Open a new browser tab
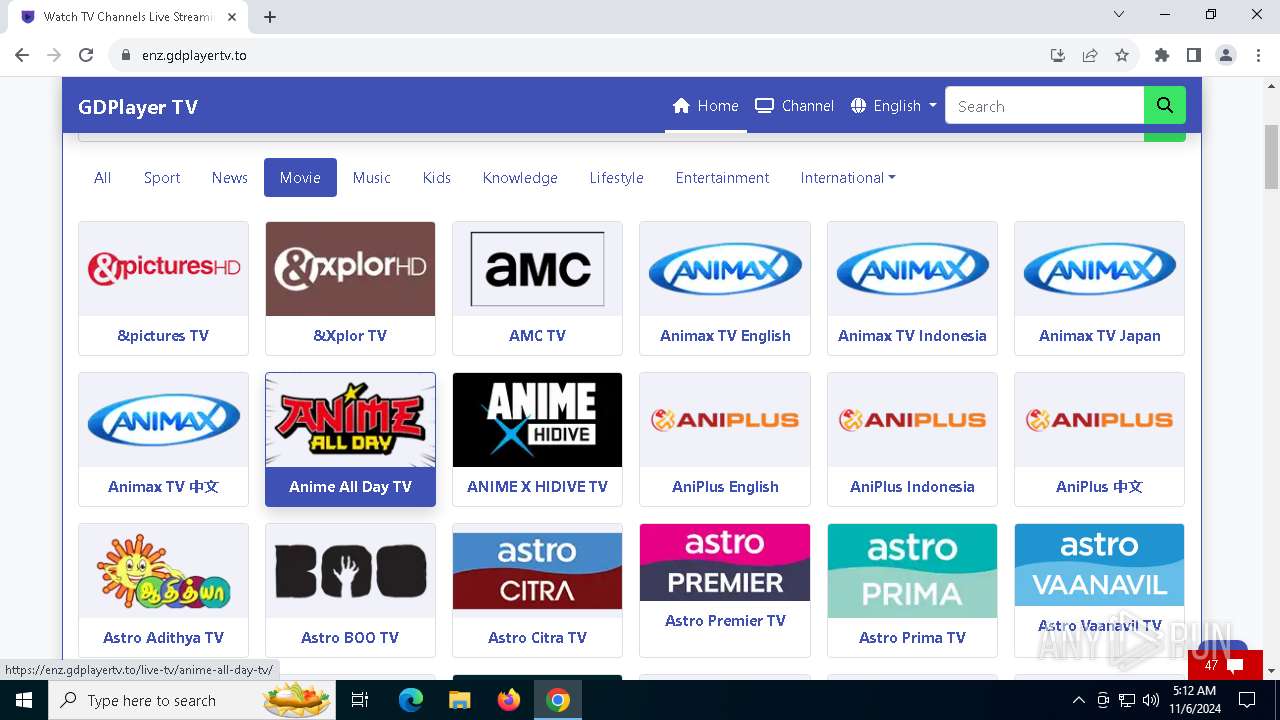 tap(270, 16)
